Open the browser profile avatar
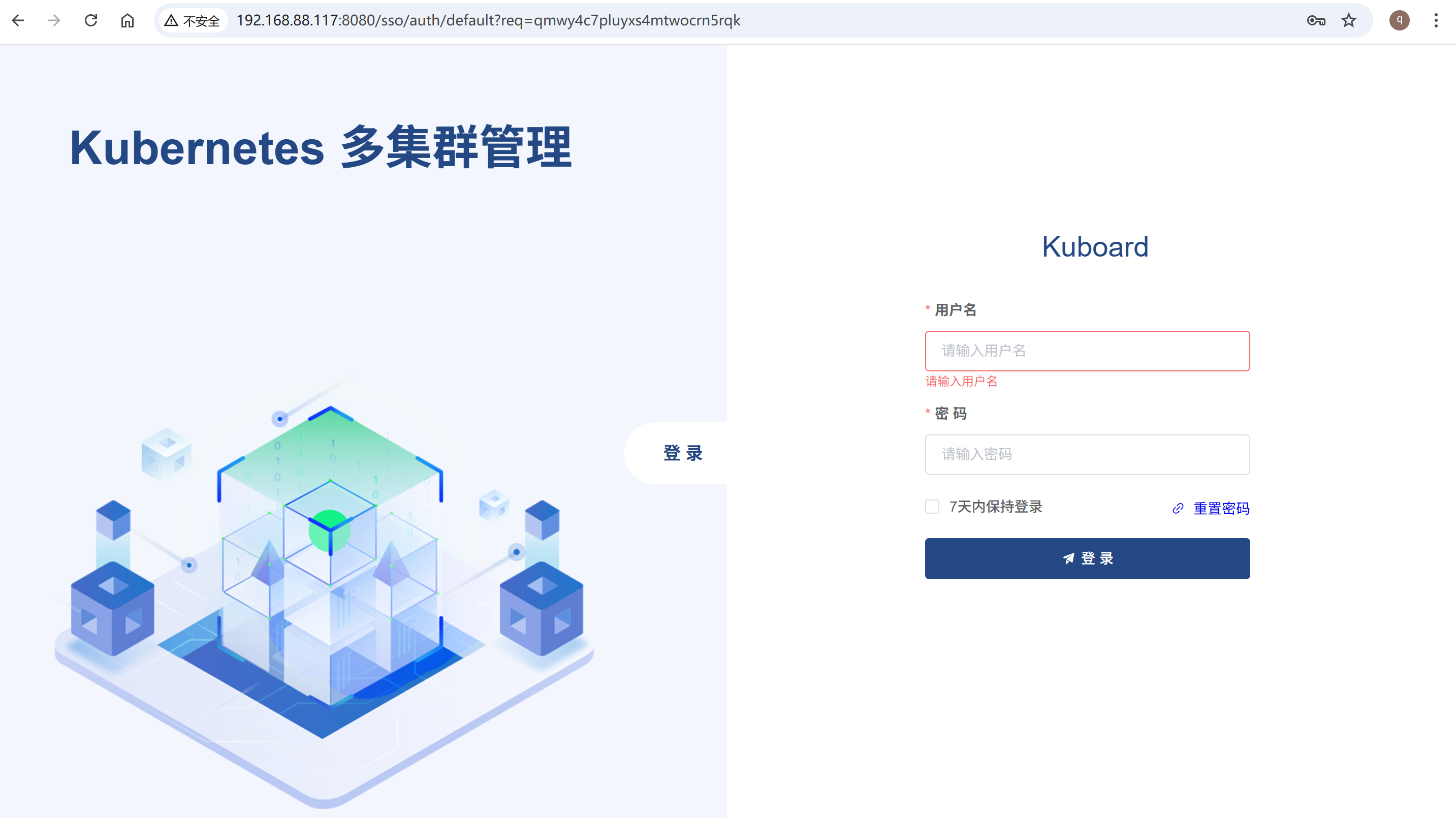Viewport: 1456px width, 818px height. click(1400, 20)
